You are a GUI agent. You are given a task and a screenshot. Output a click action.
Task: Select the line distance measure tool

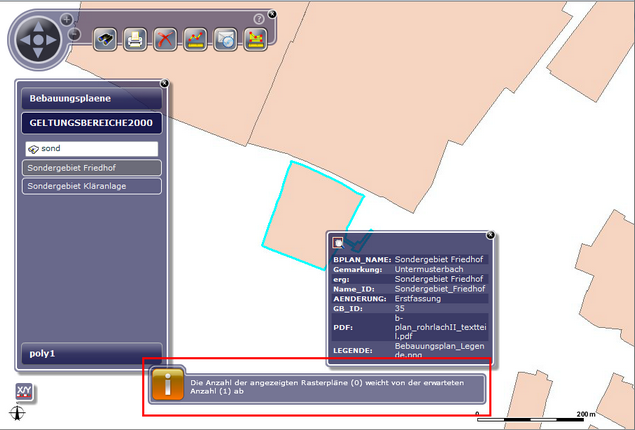tap(195, 39)
